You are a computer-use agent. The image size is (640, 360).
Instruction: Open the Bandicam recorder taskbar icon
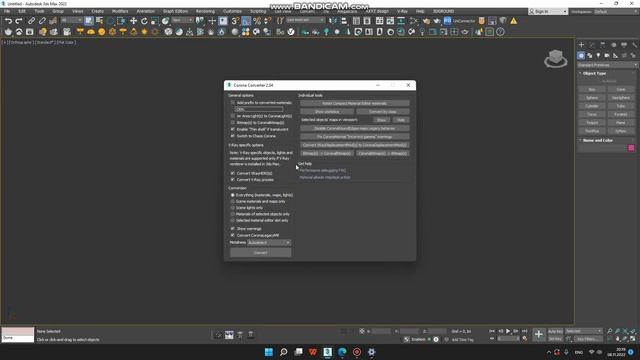click(357, 352)
